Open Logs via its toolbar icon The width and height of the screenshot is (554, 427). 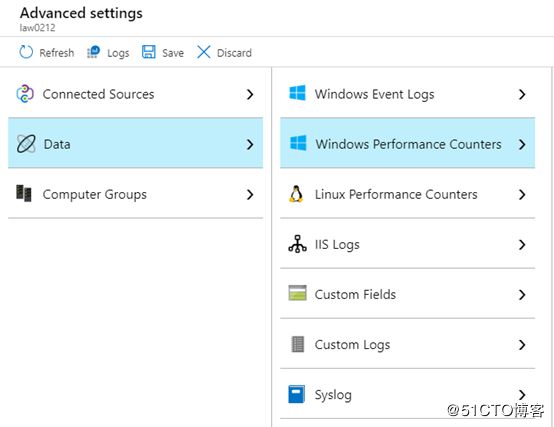point(94,52)
